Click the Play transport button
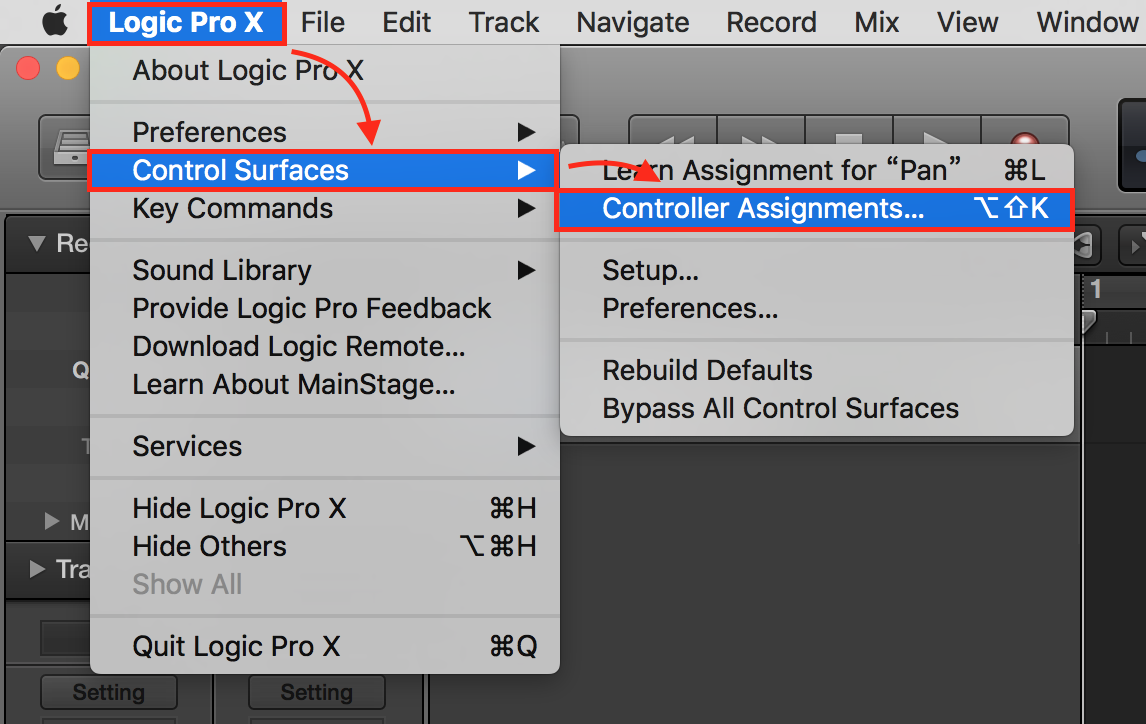The width and height of the screenshot is (1146, 724). 936,138
